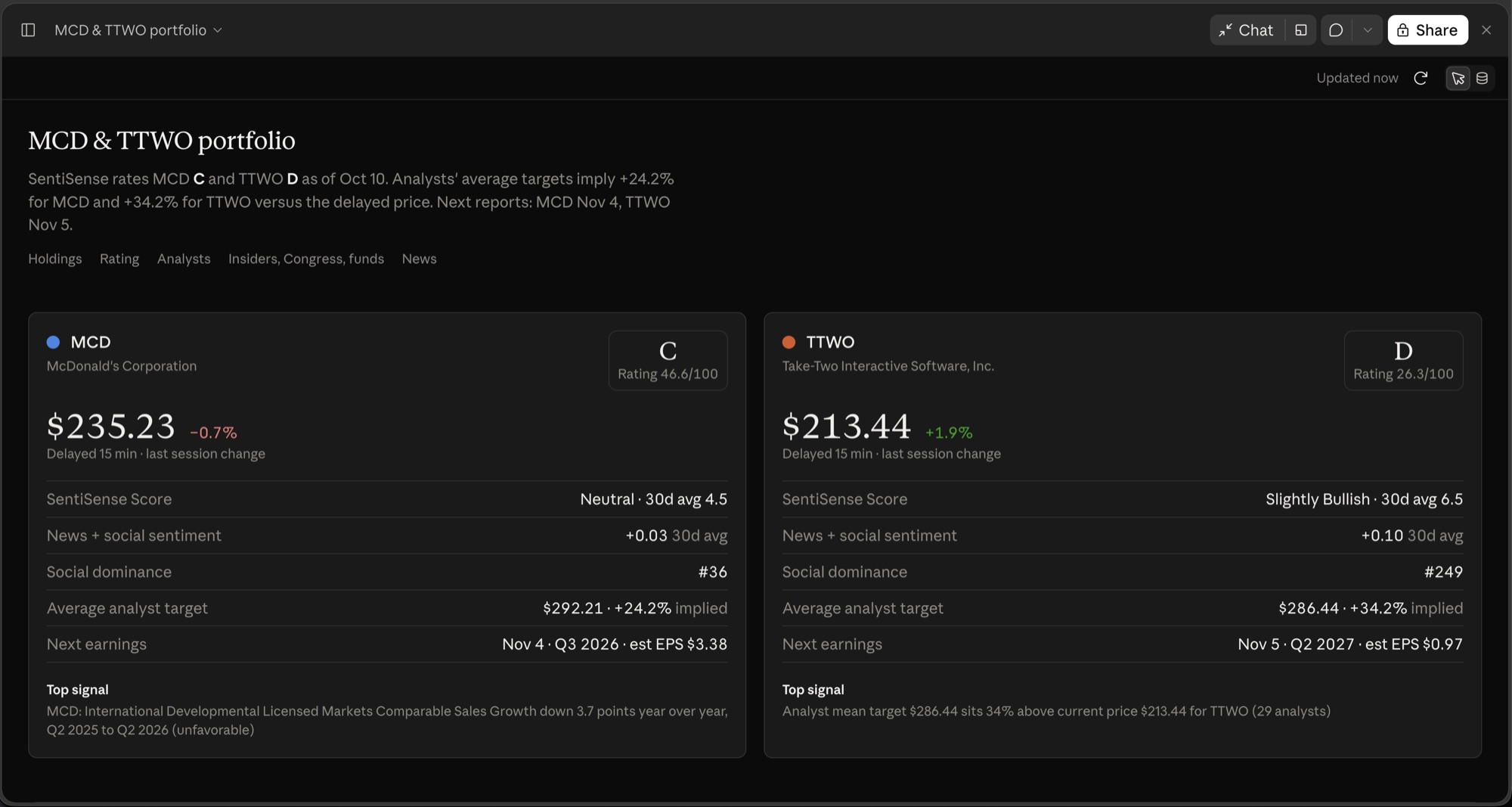Select the $213.44 TTWO price
This screenshot has height=807, width=1512.
pyautogui.click(x=847, y=427)
